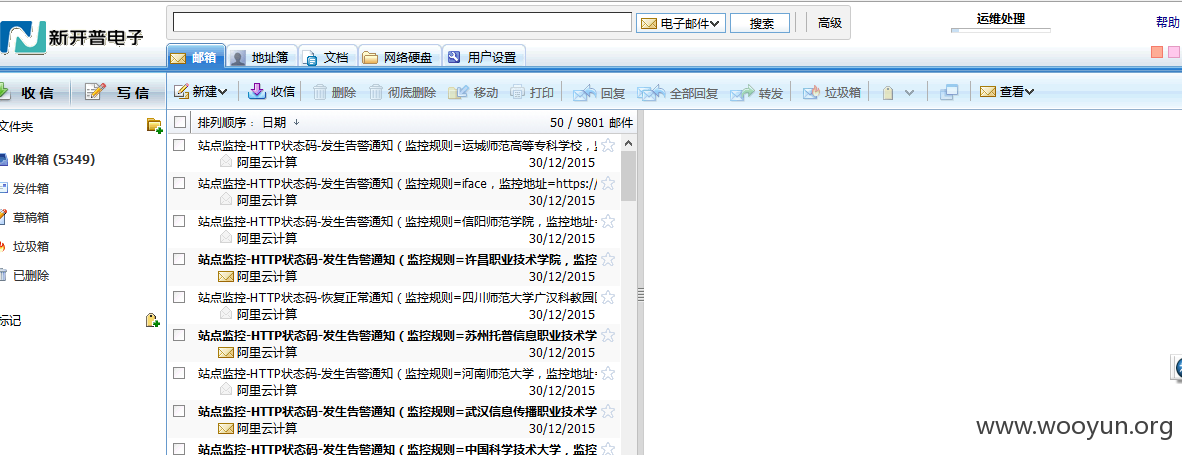The image size is (1182, 455).
Task: Click the 回复 reply icon
Action: 585,93
